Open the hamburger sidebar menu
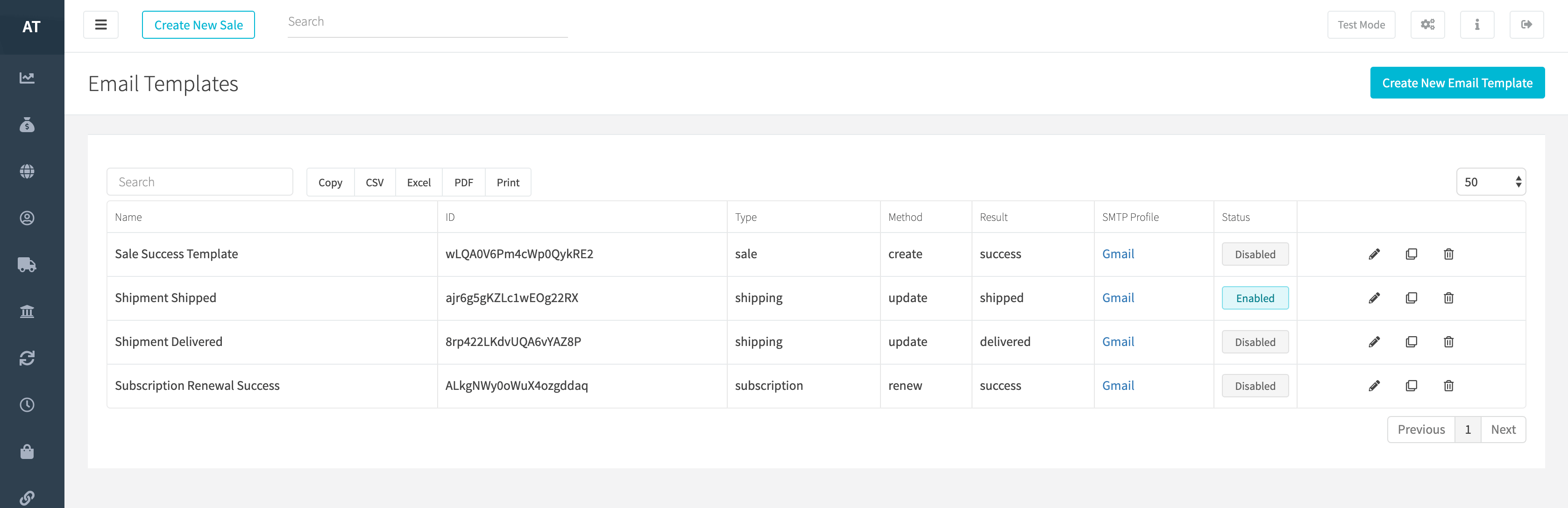Viewport: 1568px width, 508px height. 101,25
